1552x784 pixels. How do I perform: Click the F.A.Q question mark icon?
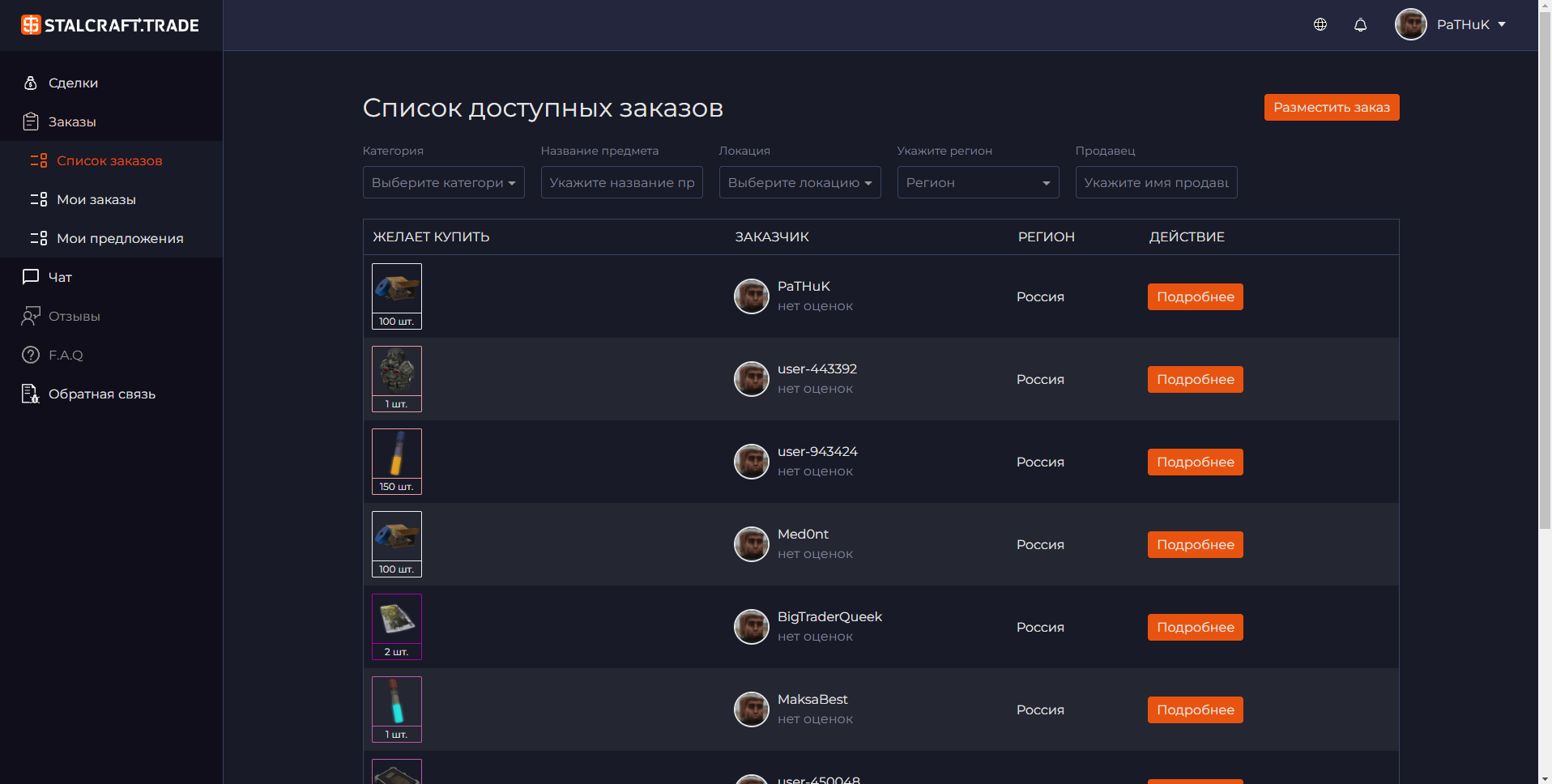tap(31, 355)
